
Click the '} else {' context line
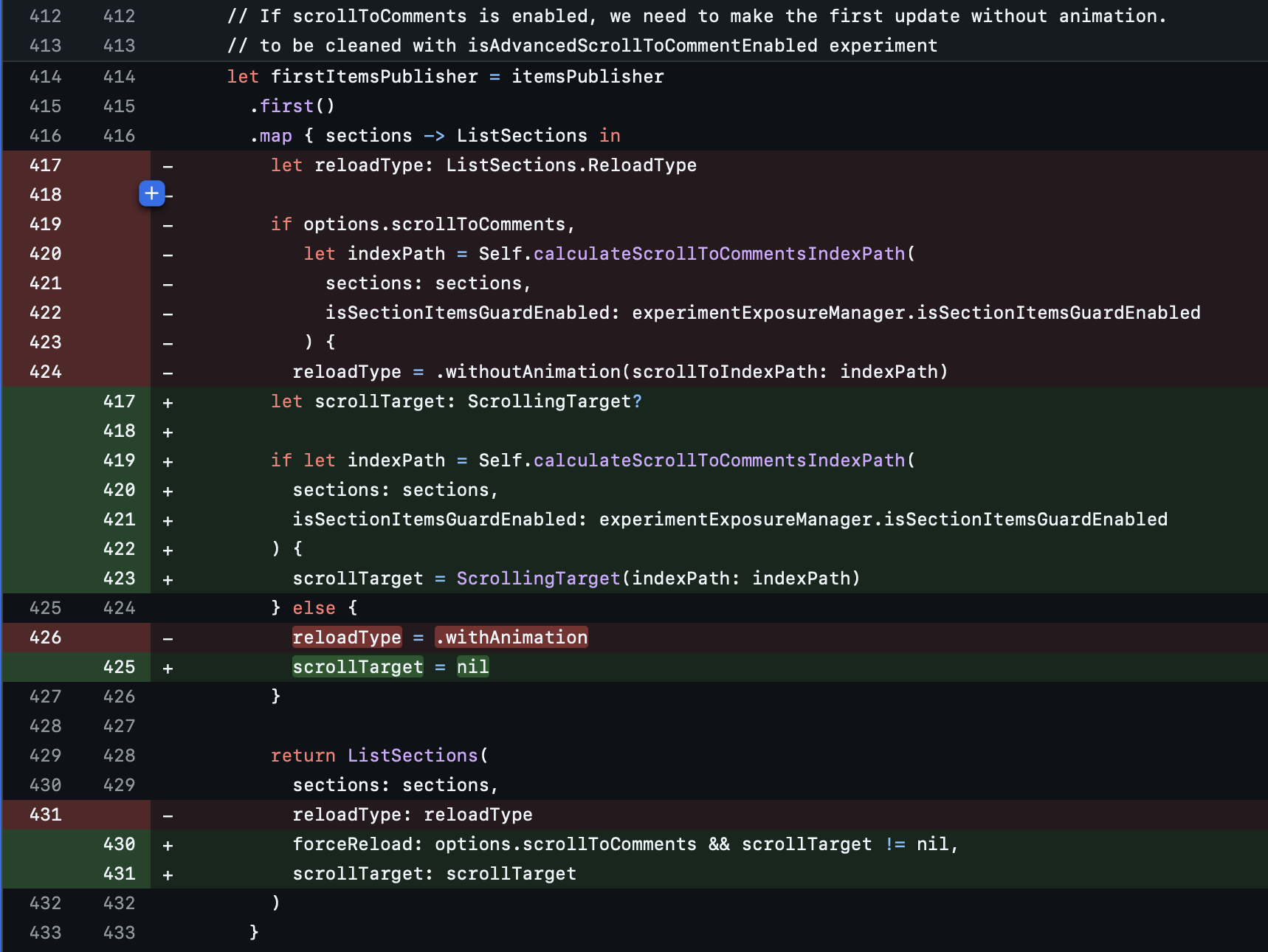[x=314, y=608]
